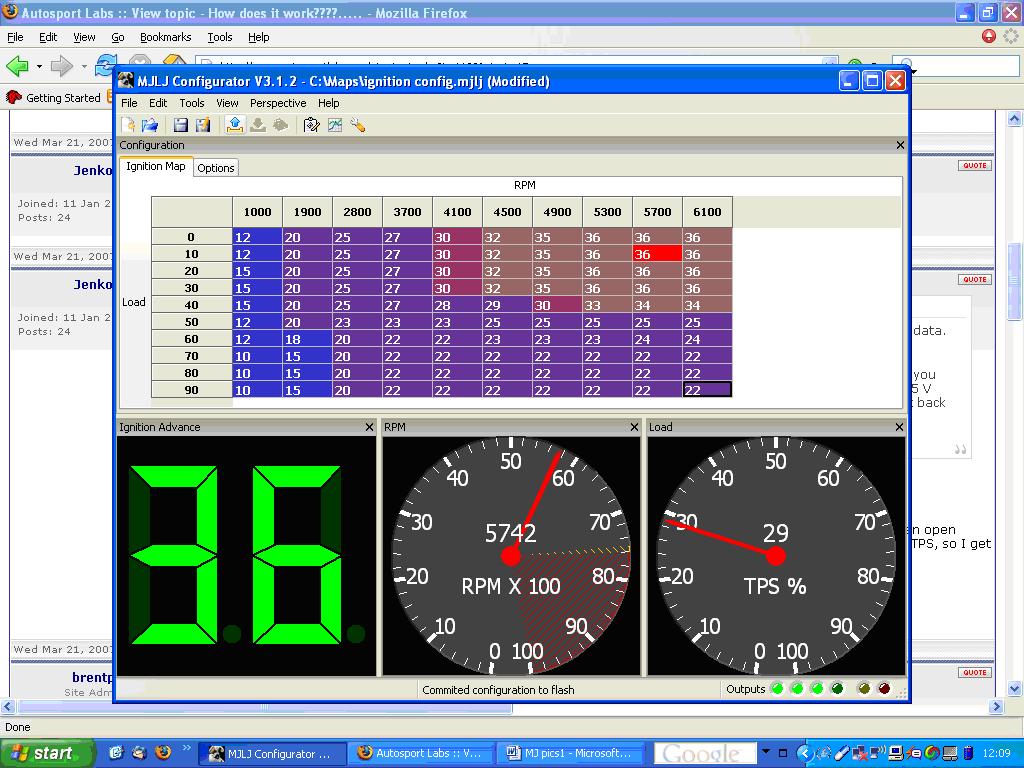Click the MJLJ Configurator title bar dog icon
1024x768 pixels.
pos(126,81)
